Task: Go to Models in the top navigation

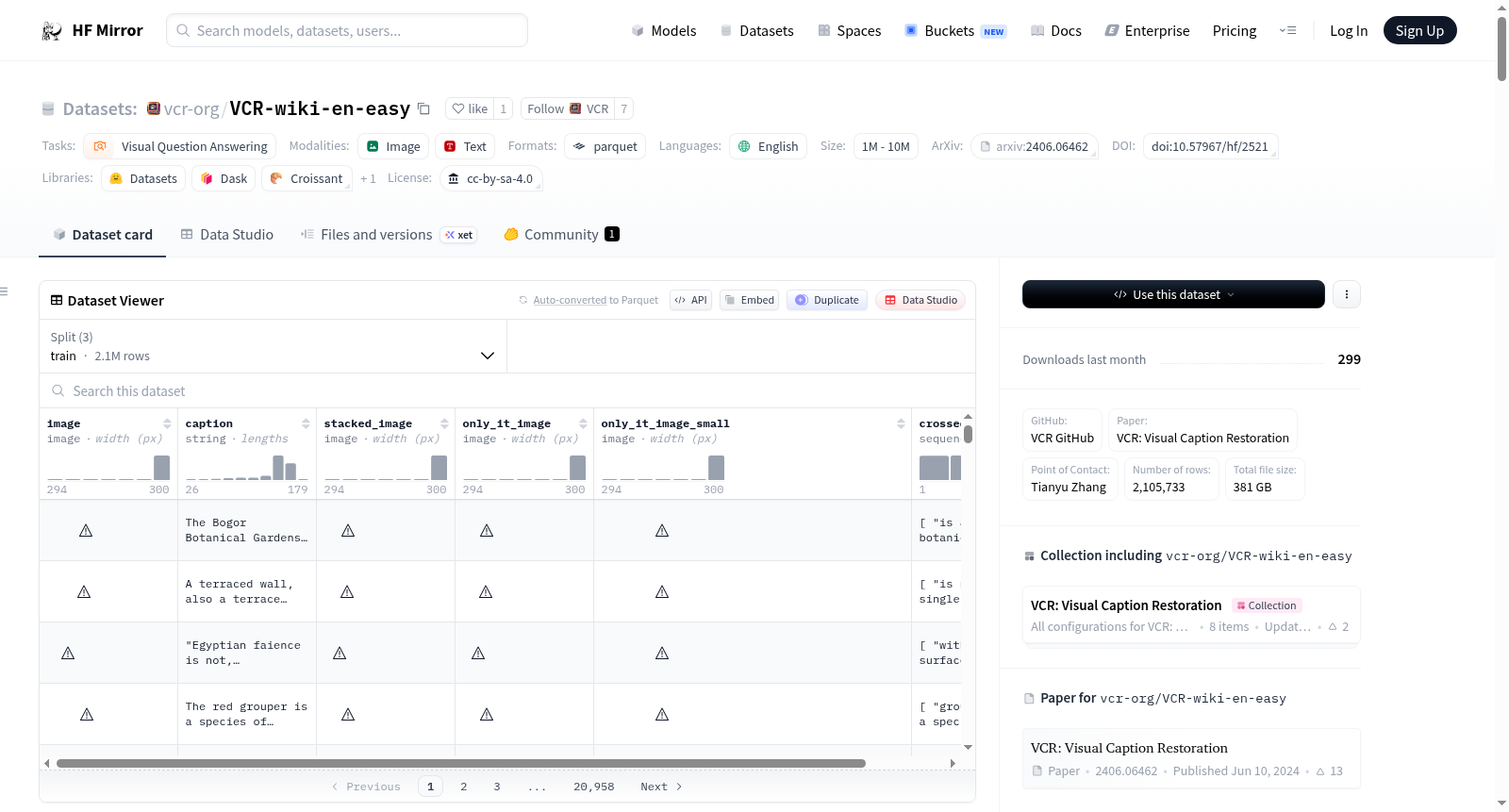Action: (664, 30)
